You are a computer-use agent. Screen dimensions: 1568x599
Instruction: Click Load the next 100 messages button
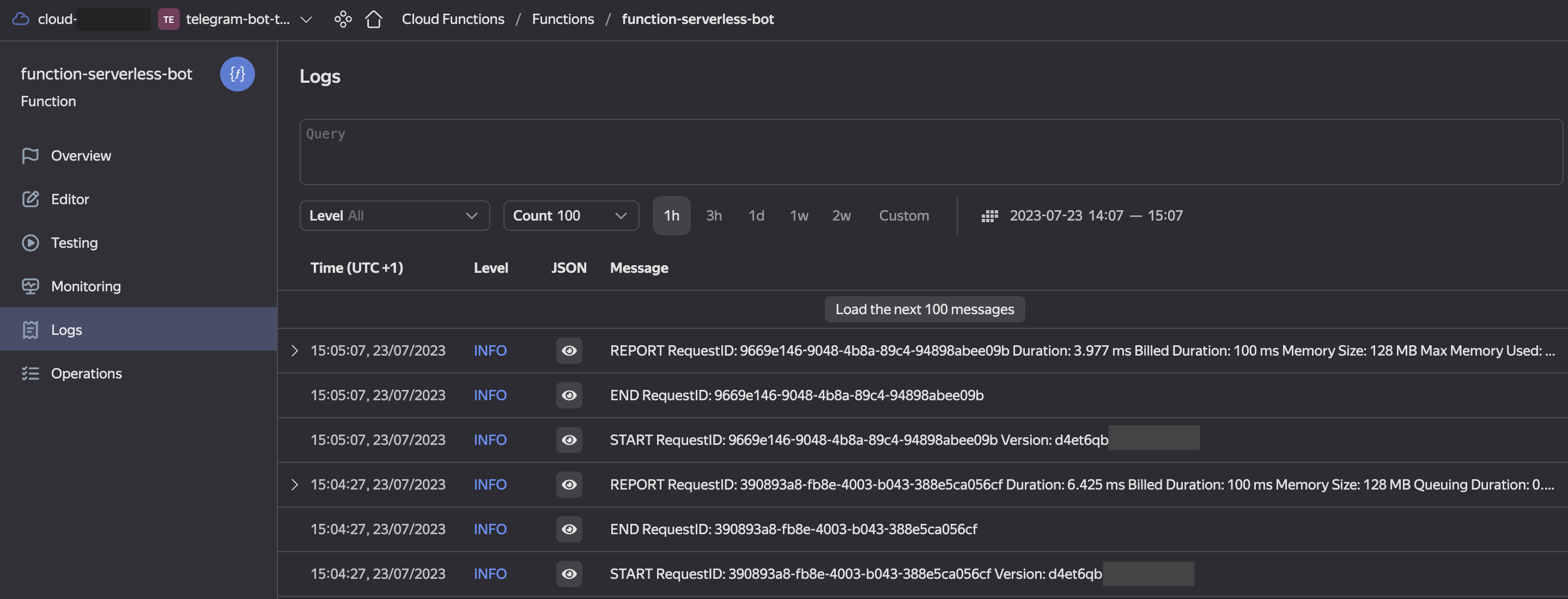pos(924,309)
